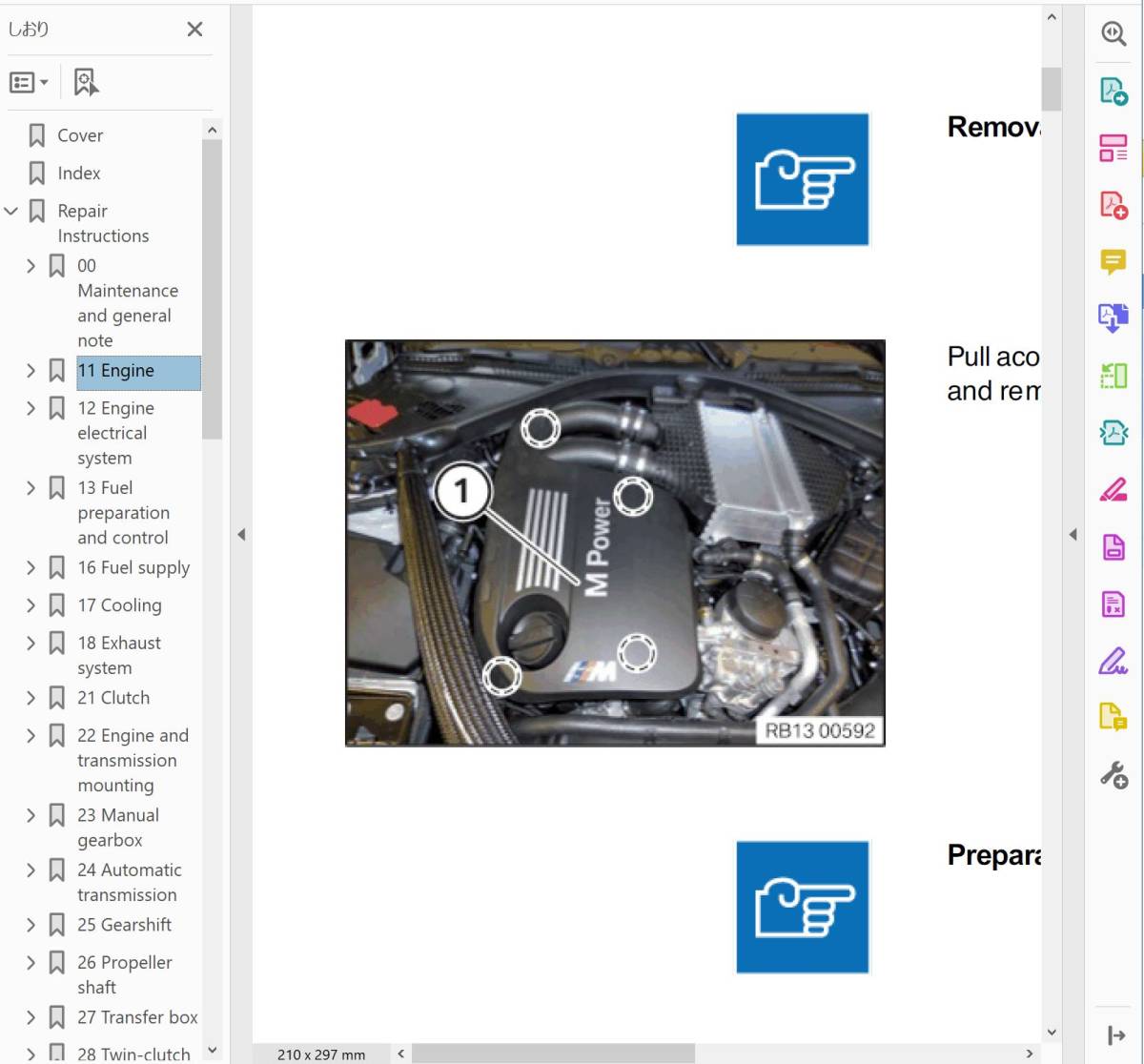Select the 17 Cooling text

[119, 605]
